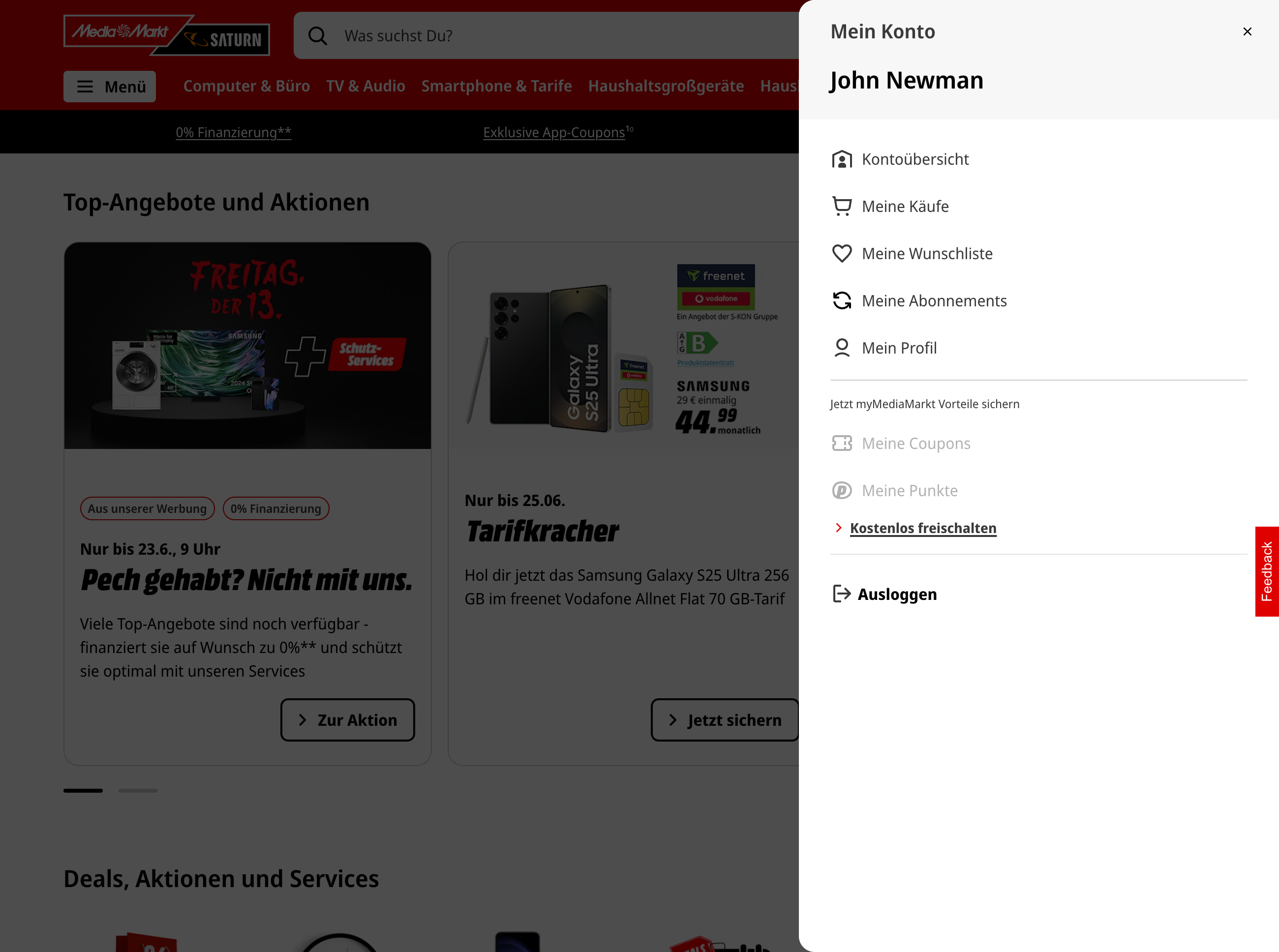
Task: Open the Smartphone & Tarife category
Action: [496, 85]
